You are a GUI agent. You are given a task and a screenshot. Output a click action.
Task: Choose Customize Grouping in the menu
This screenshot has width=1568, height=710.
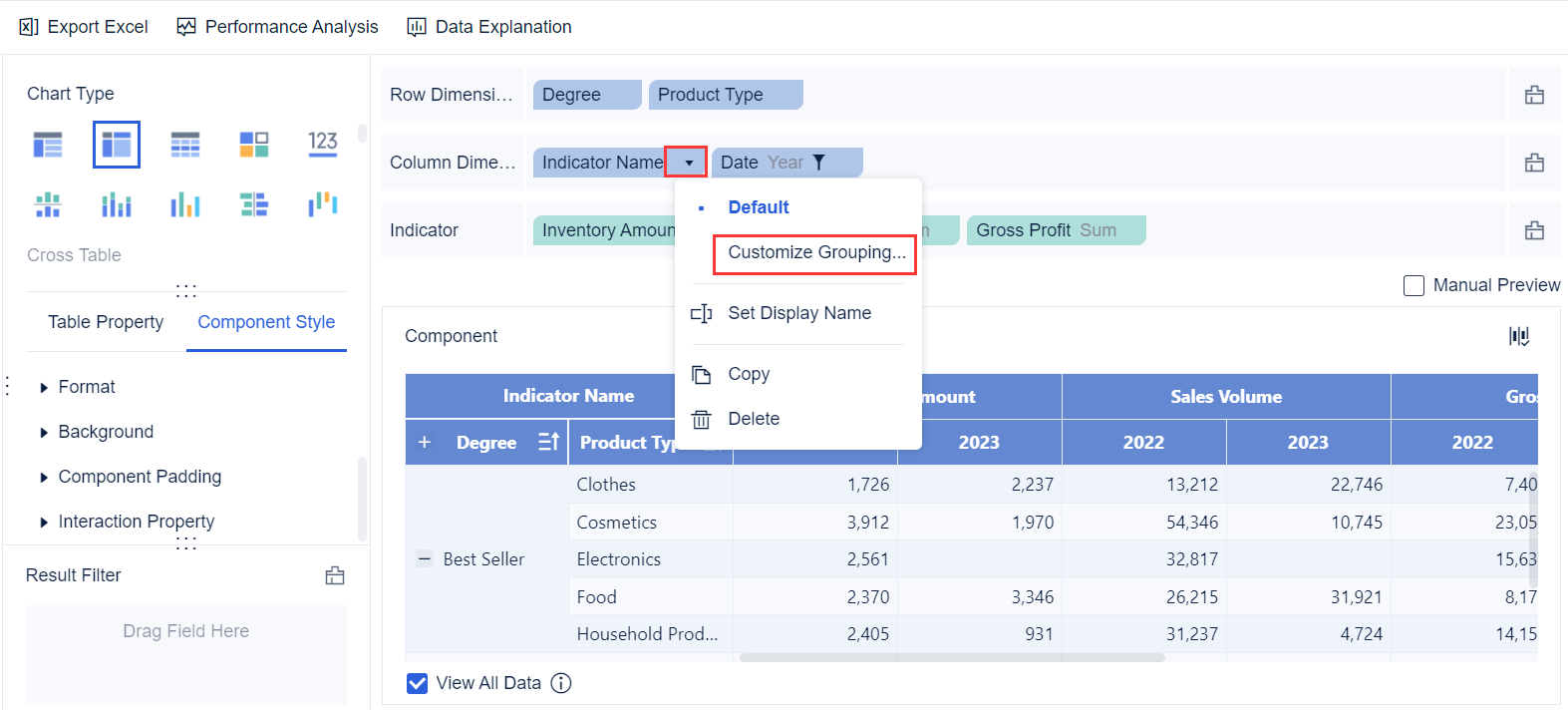click(815, 253)
